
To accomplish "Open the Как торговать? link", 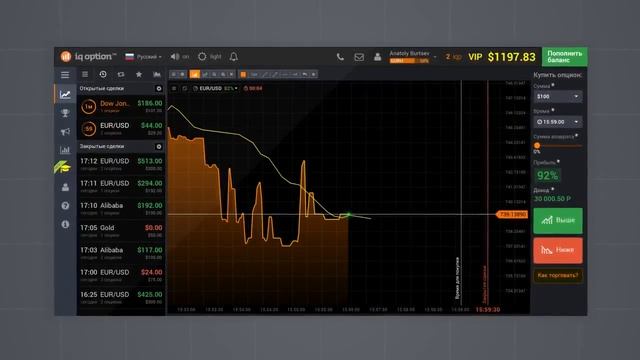I will 558,275.
